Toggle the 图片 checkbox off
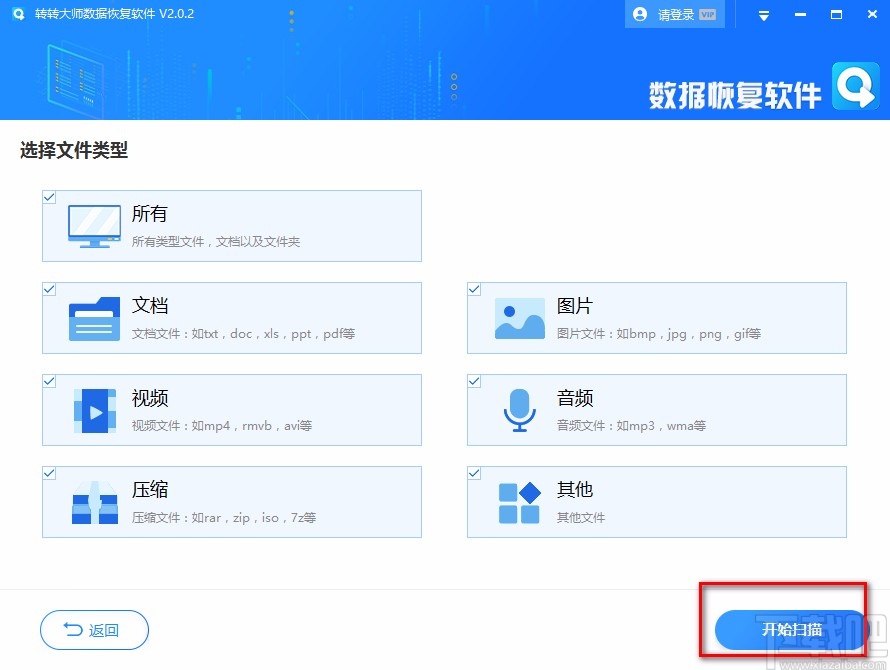 pos(473,289)
